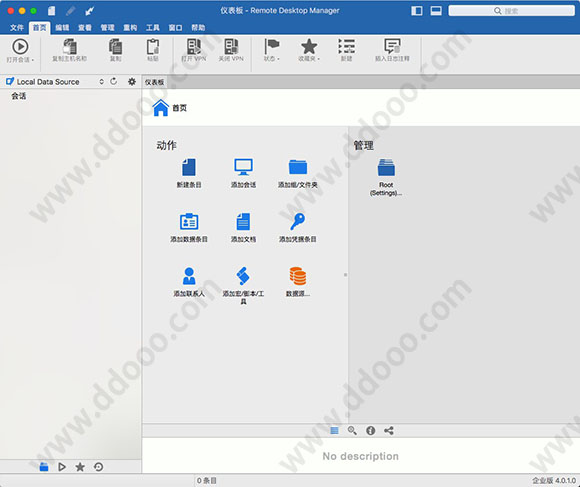Viewport: 580px width, 487px height.
Task: Click the 添加凭据条目 key icon
Action: 298,221
